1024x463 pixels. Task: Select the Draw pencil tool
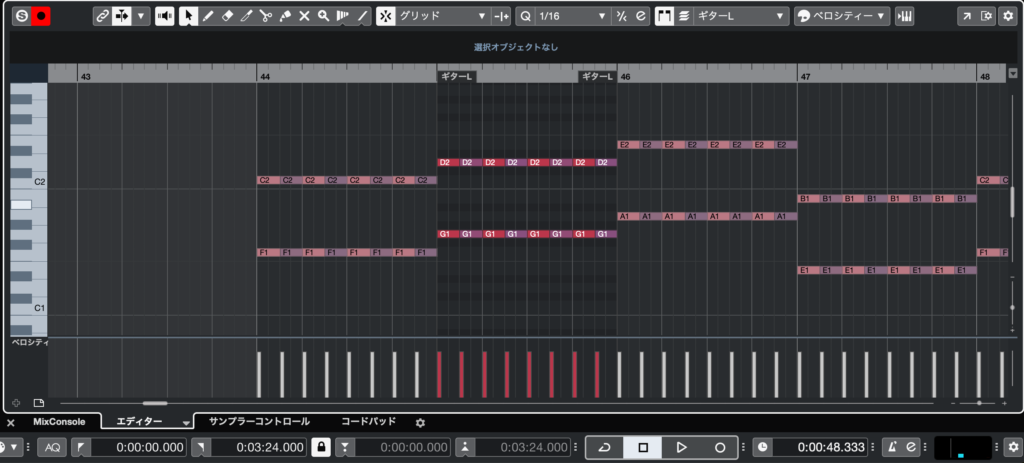(207, 16)
